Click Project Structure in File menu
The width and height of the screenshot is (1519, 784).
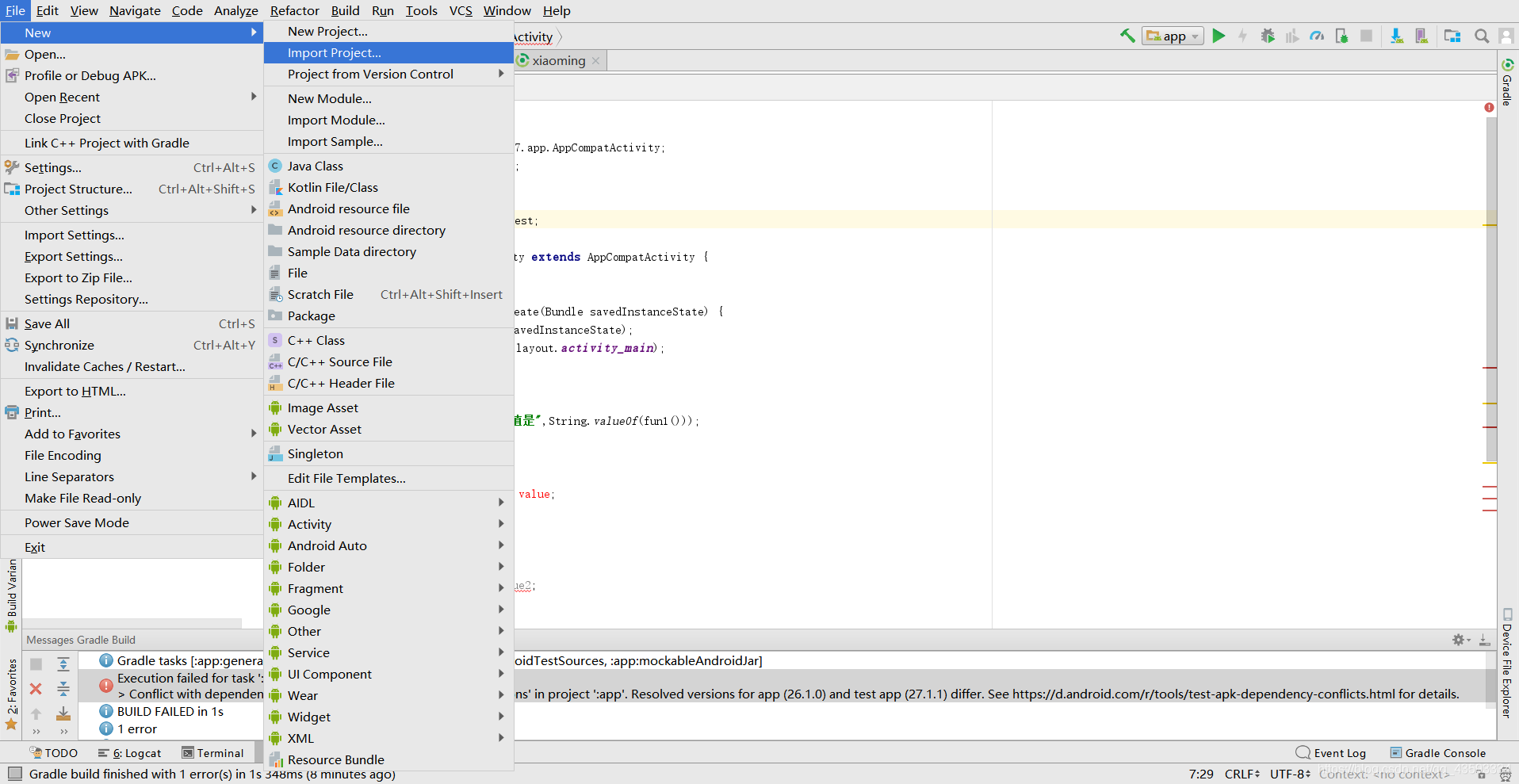click(x=132, y=189)
